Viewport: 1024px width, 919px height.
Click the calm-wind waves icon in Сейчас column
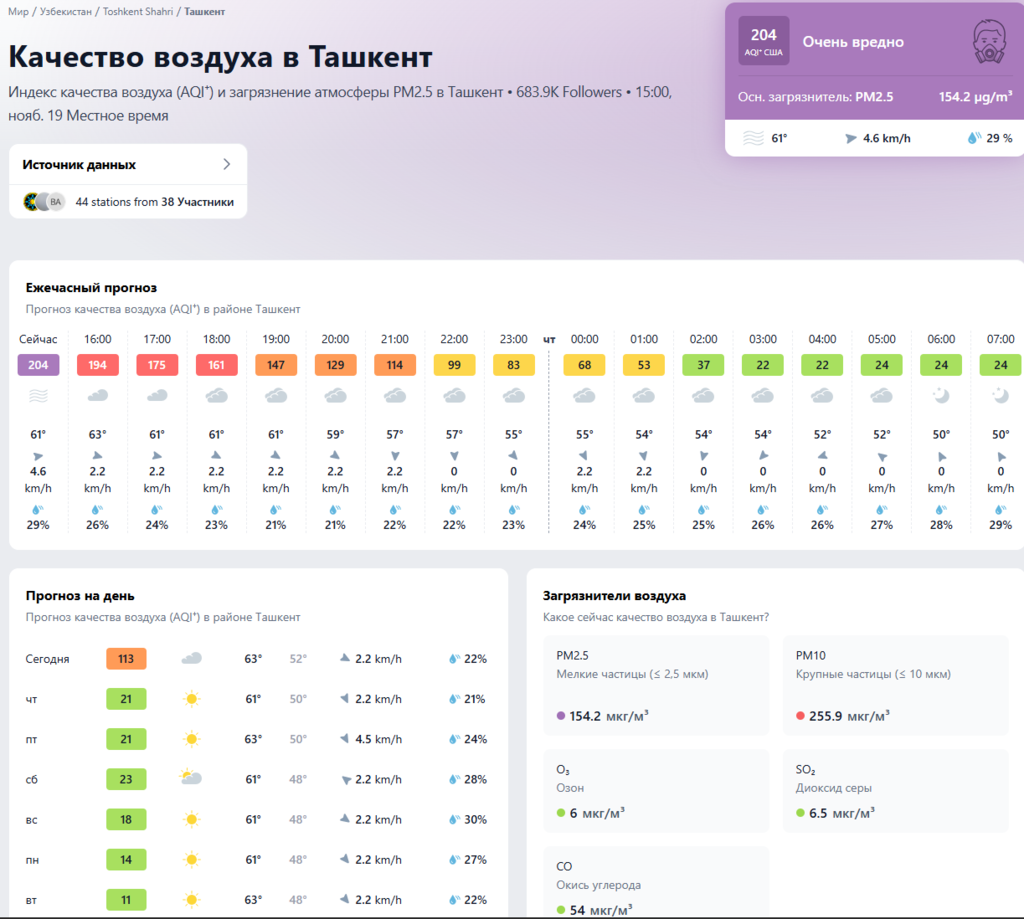pyautogui.click(x=38, y=396)
